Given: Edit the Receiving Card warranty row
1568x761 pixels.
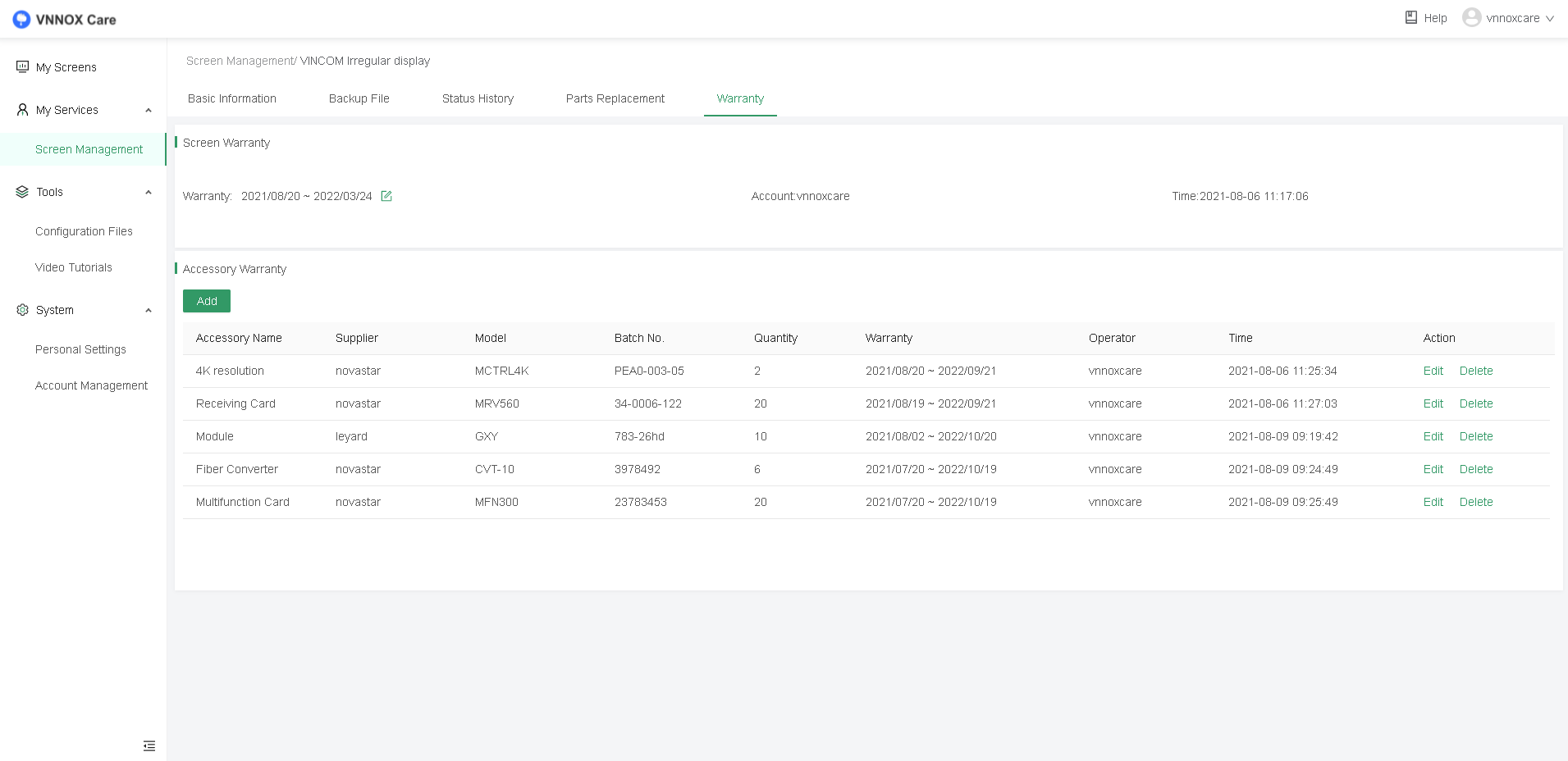Looking at the screenshot, I should (x=1433, y=403).
